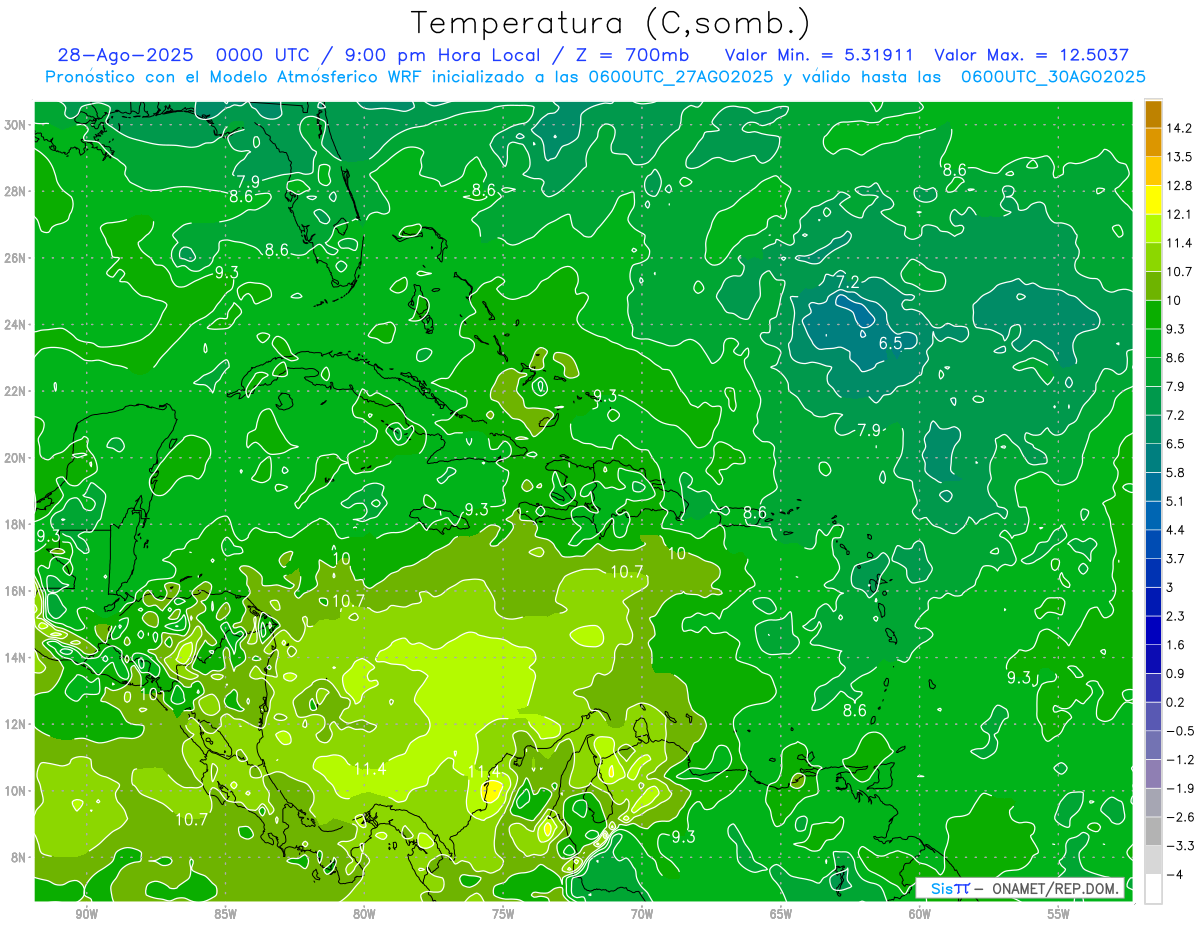This screenshot has width=1200, height=927.
Task: Click the latitude axis label '26N'
Action: pyautogui.click(x=16, y=258)
